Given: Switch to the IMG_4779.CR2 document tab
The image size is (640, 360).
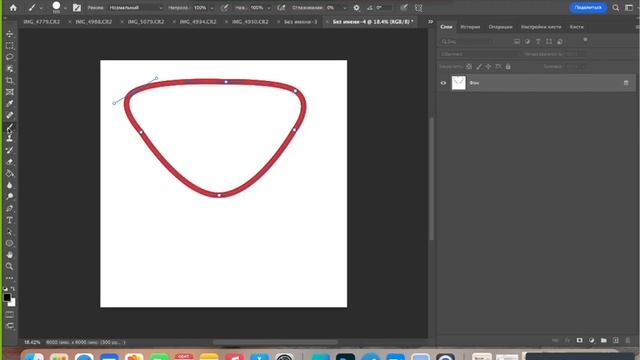Looking at the screenshot, I should click(42, 21).
